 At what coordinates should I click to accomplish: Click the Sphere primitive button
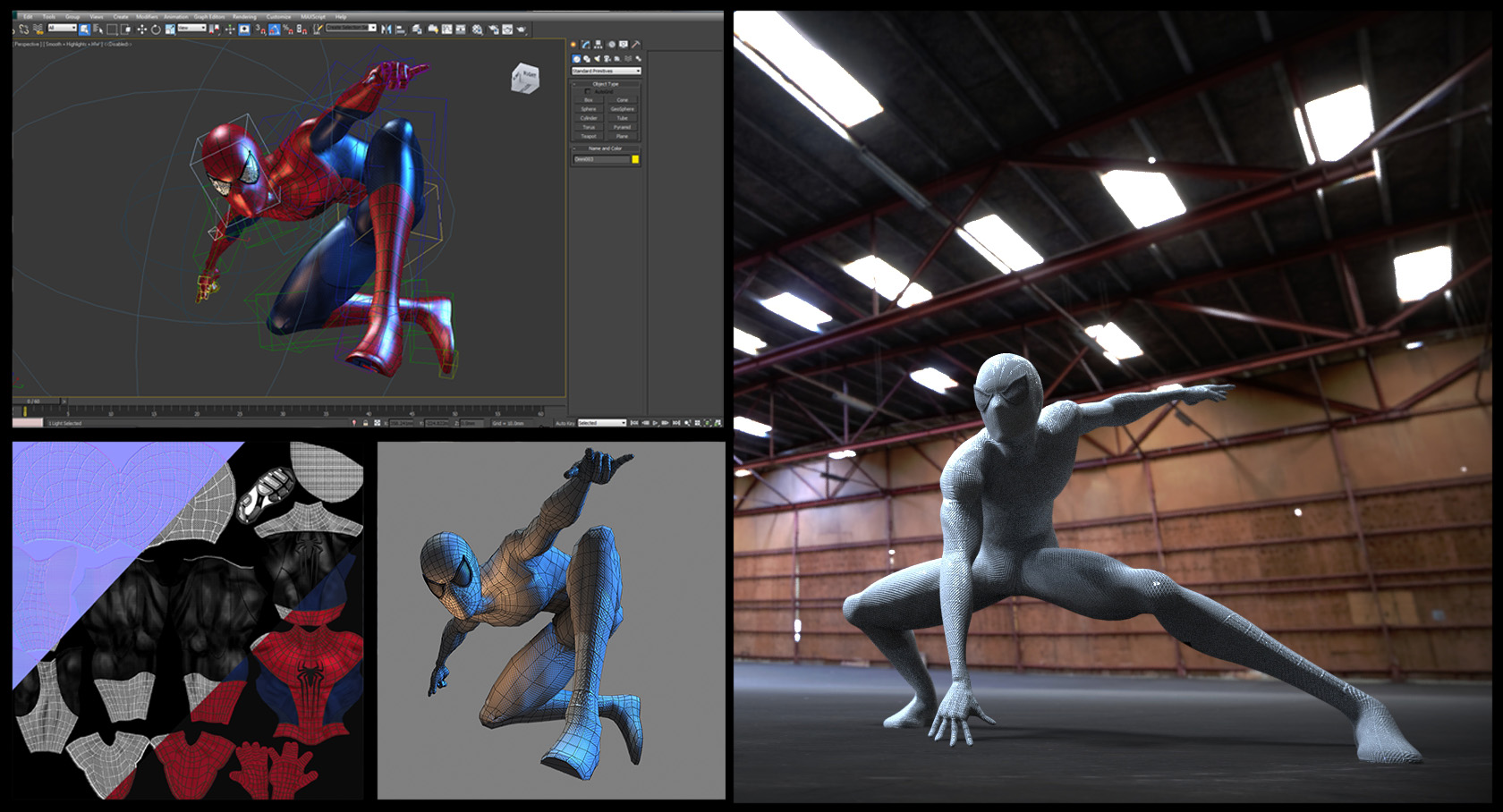click(x=589, y=109)
